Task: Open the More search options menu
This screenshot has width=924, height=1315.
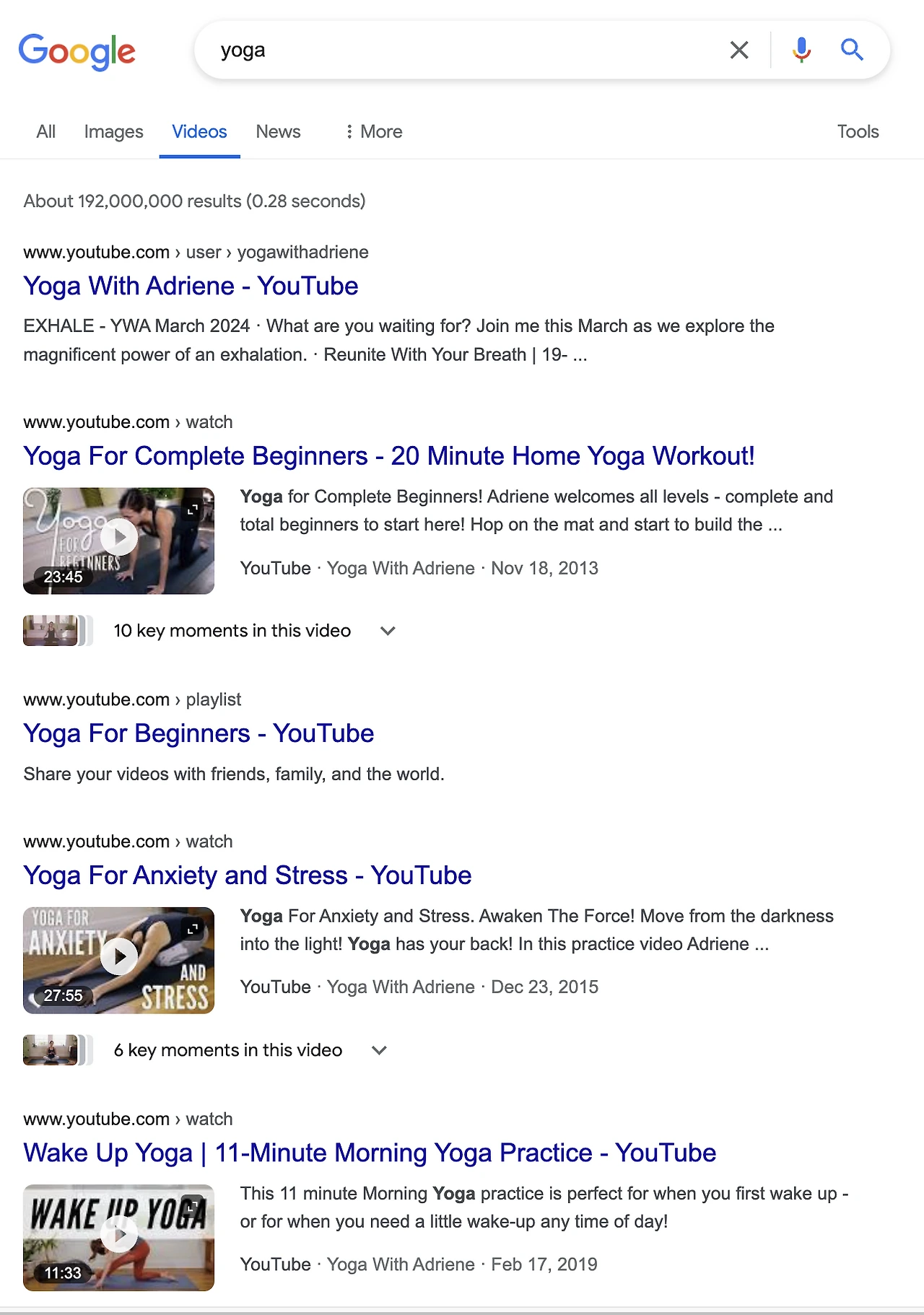Action: (x=373, y=131)
